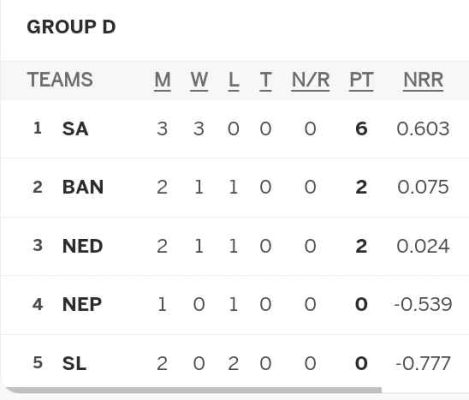Click the TEAMS column label
469x400 pixels.
tap(60, 80)
